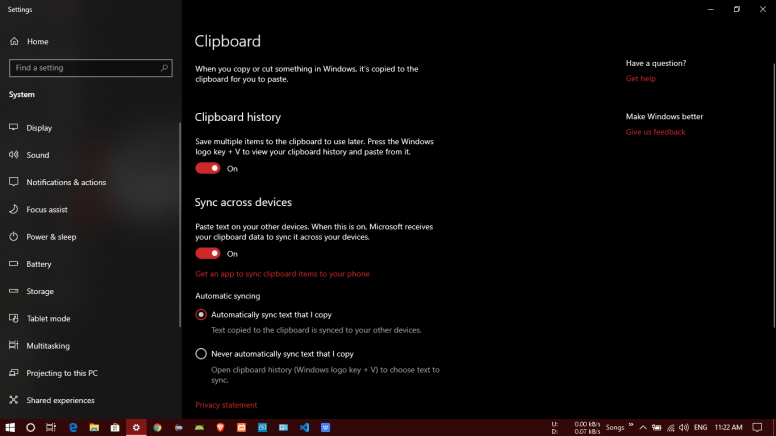Click the Settings gear taskbar icon

click(136, 428)
